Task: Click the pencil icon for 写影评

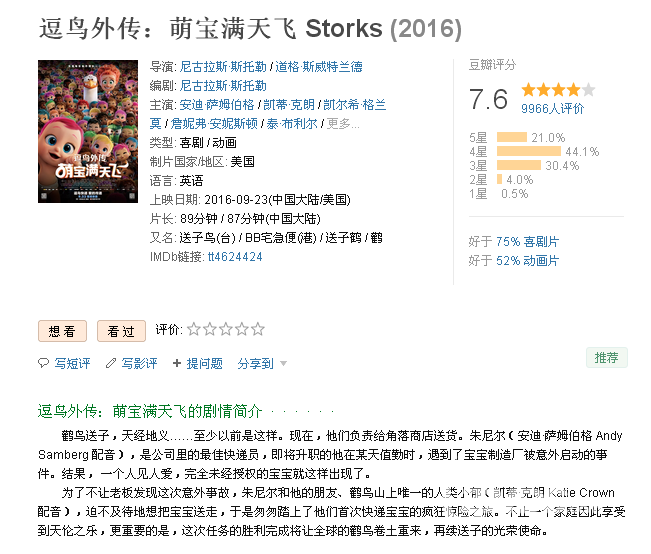Action: tap(110, 363)
